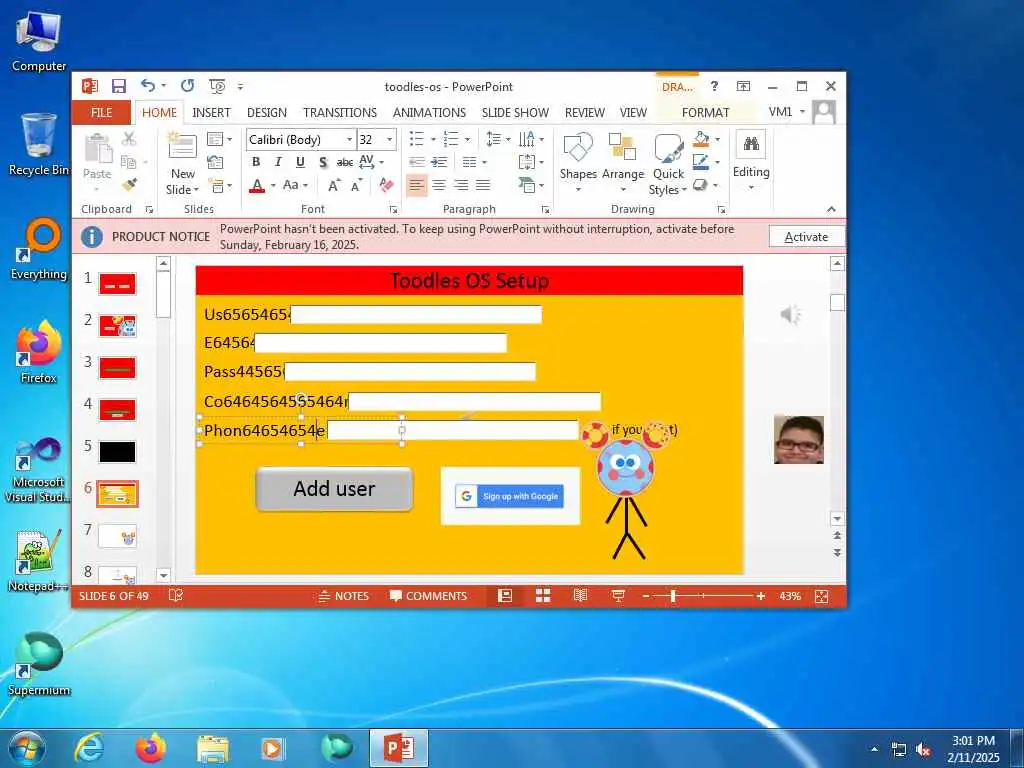
Task: Apply text shadow with the S icon
Action: point(323,162)
